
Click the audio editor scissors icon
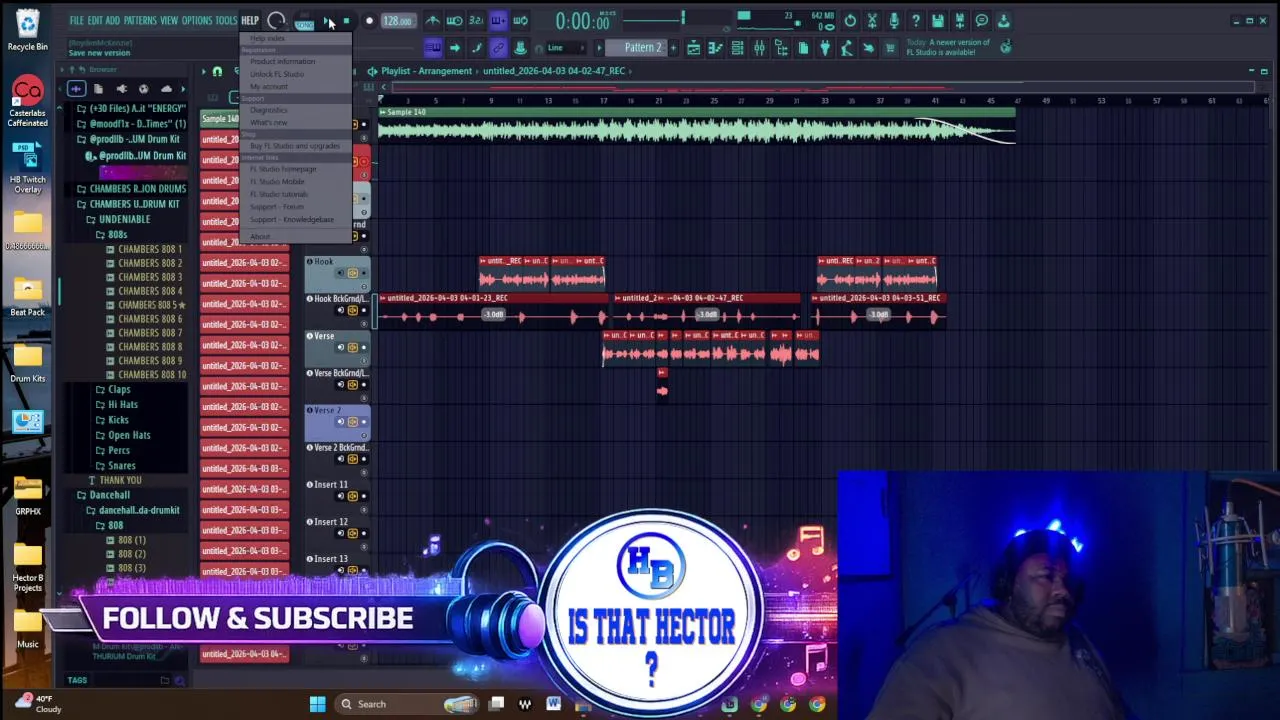pyautogui.click(x=872, y=21)
